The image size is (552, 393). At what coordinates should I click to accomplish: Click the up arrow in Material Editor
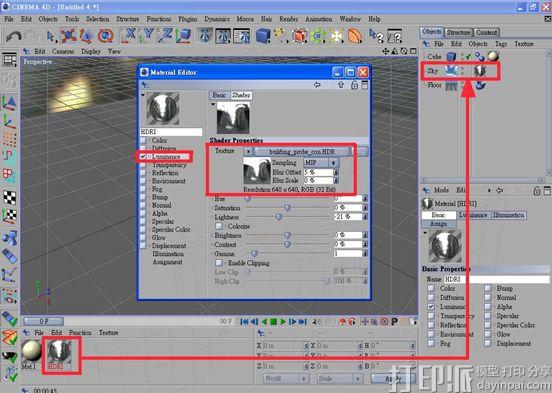[341, 85]
